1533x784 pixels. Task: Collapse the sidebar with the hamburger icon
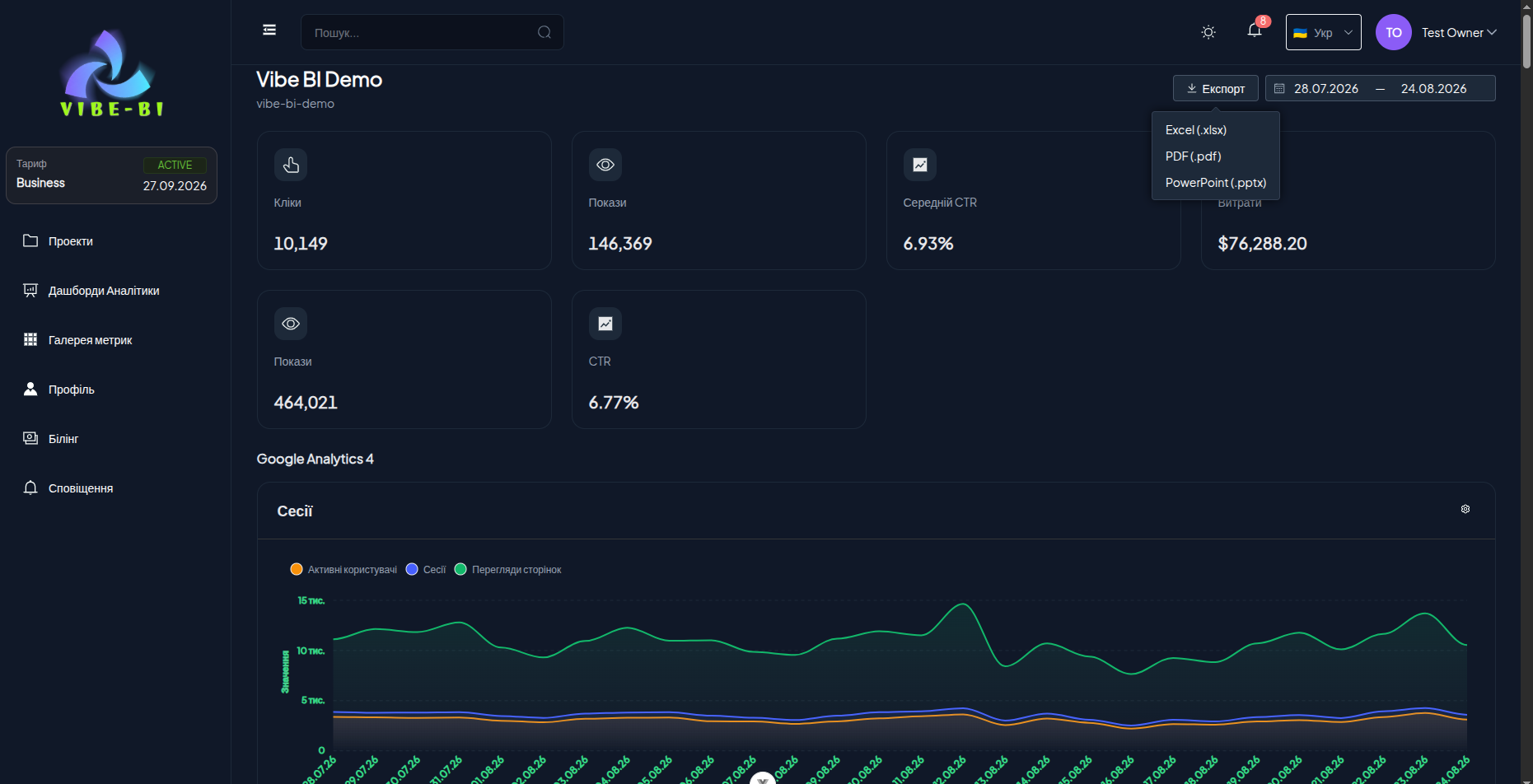(269, 30)
